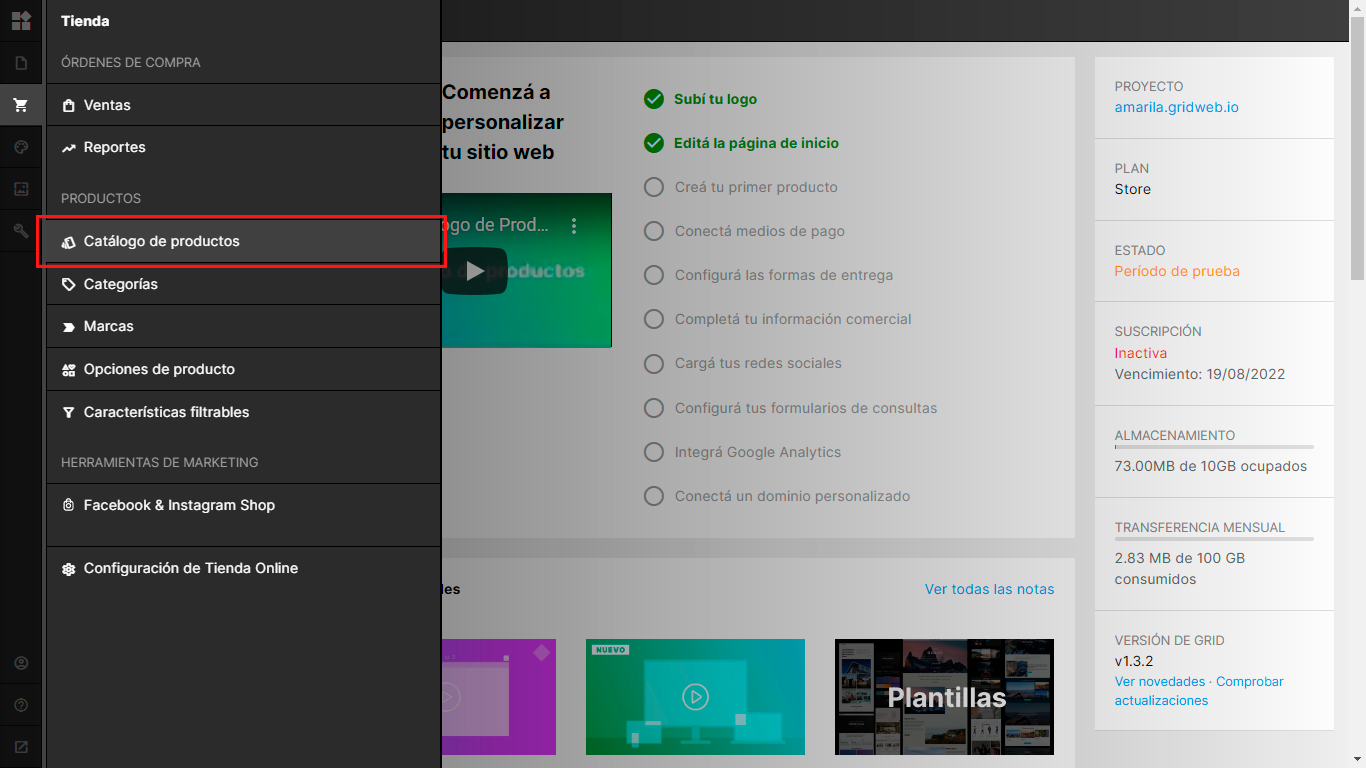Open the image gallery sidebar icon

21,189
